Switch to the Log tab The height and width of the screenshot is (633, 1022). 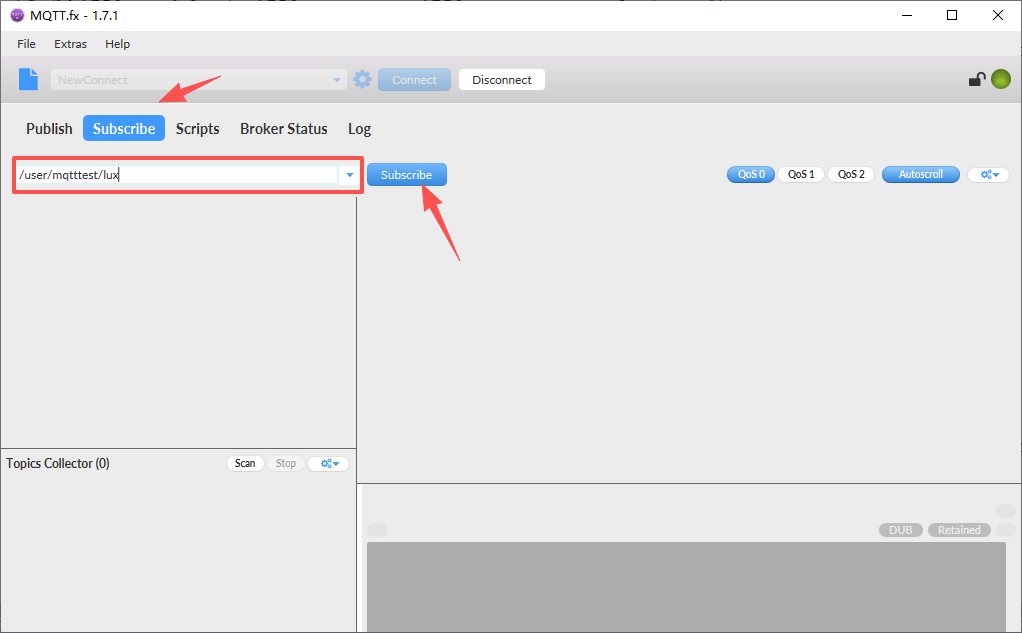pyautogui.click(x=359, y=128)
